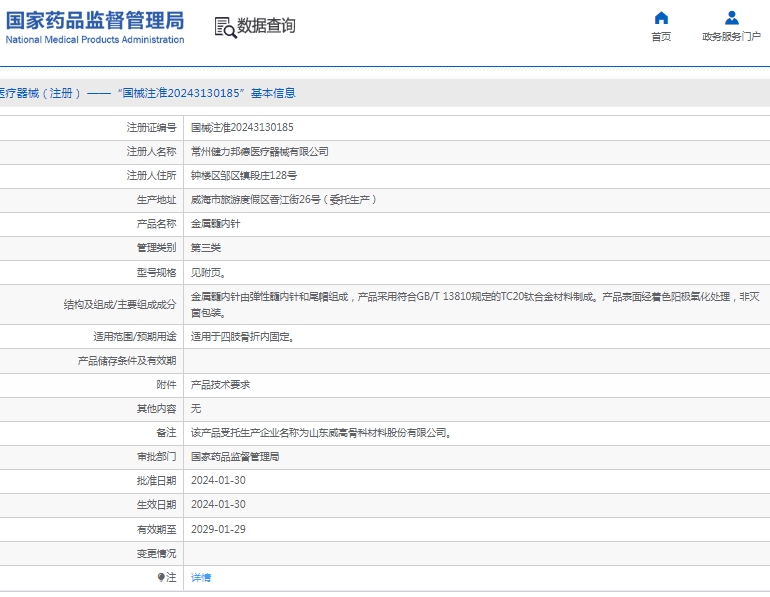Select product name 金属髓内针
770x597 pixels.
(216, 224)
